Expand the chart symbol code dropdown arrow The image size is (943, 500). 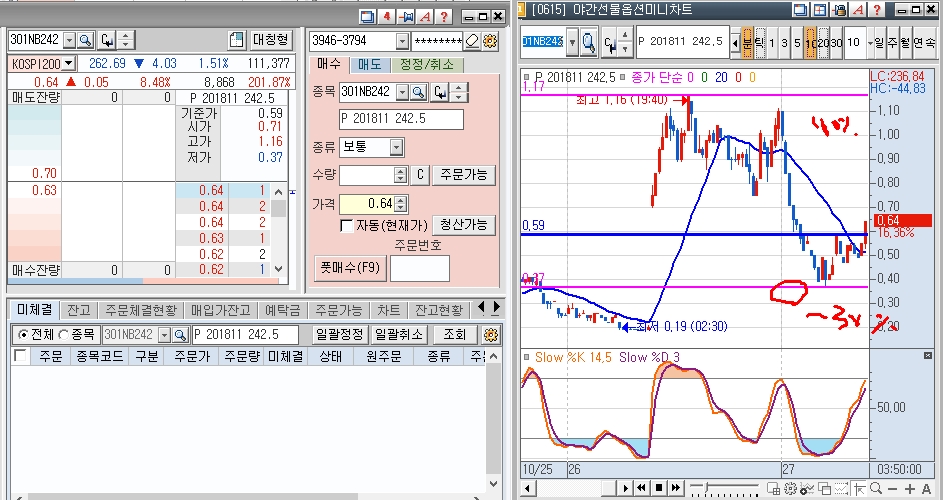point(572,42)
